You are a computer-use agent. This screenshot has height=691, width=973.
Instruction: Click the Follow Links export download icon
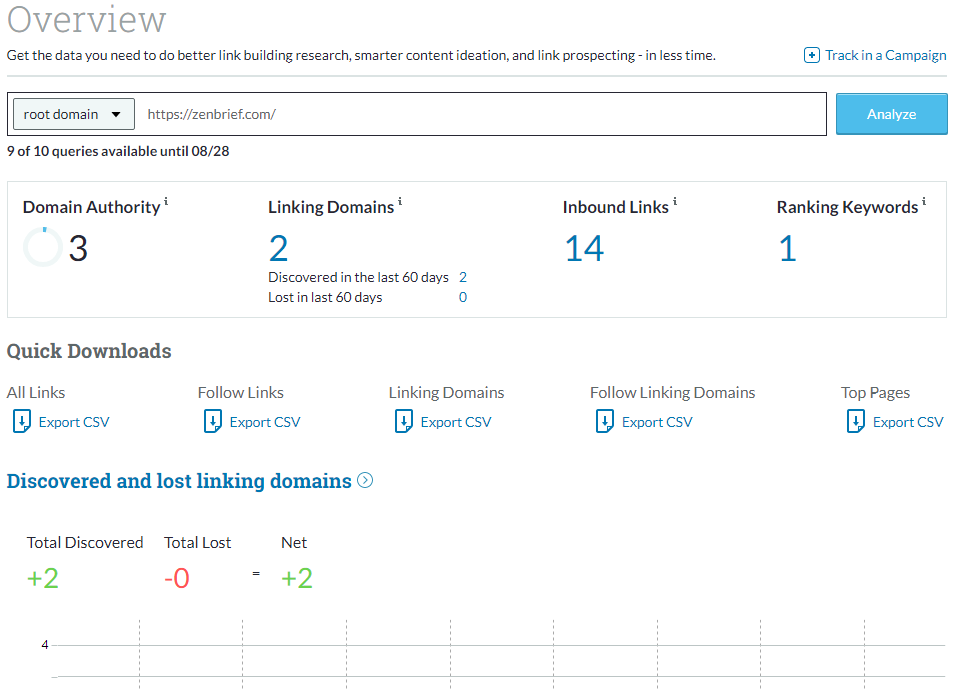(213, 421)
